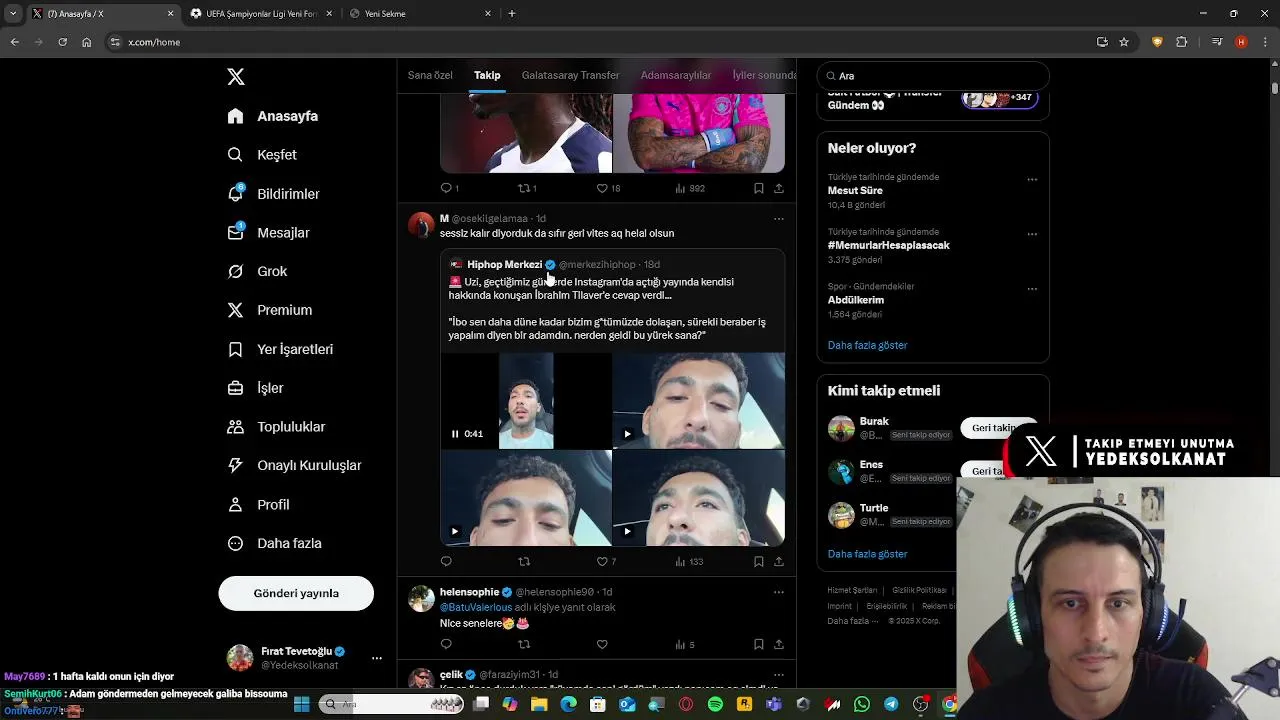Open the Mesut Süre trending topic
The height and width of the screenshot is (720, 1280).
point(855,190)
